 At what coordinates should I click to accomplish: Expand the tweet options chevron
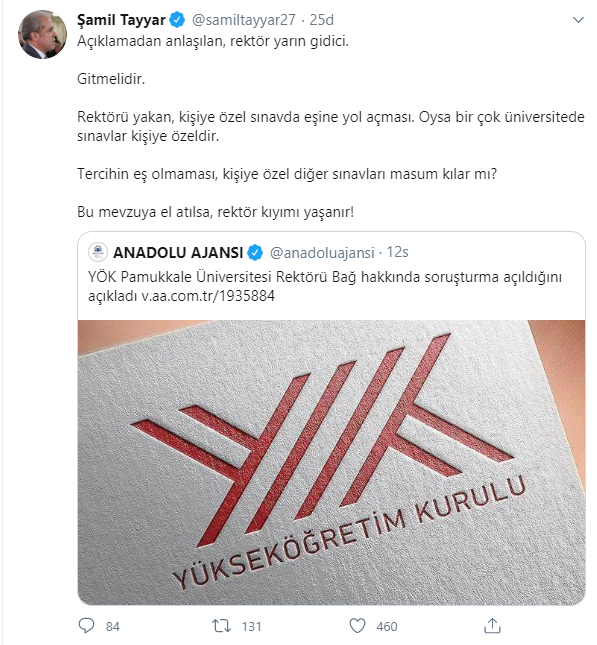pos(578,20)
